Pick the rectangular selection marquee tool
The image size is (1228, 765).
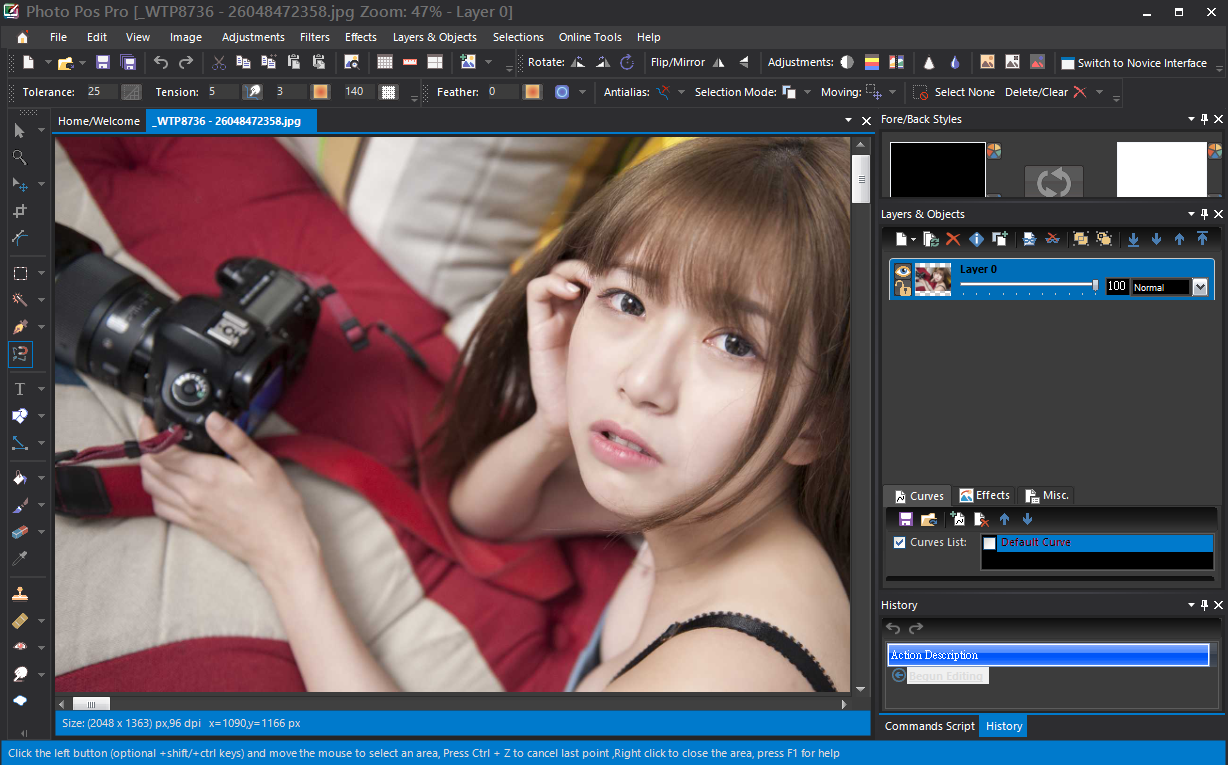point(19,273)
